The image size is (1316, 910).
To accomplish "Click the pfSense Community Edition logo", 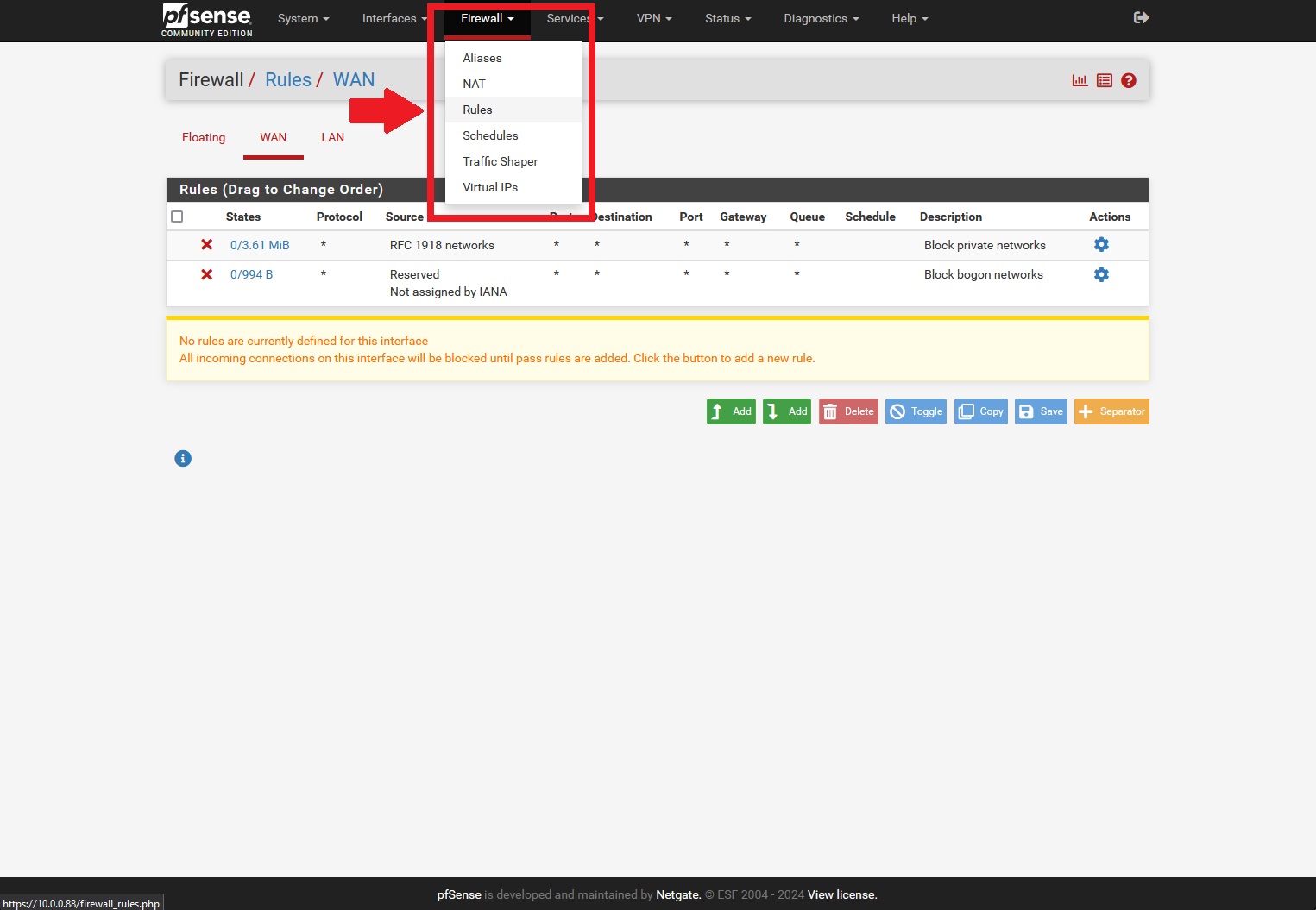I will (207, 20).
